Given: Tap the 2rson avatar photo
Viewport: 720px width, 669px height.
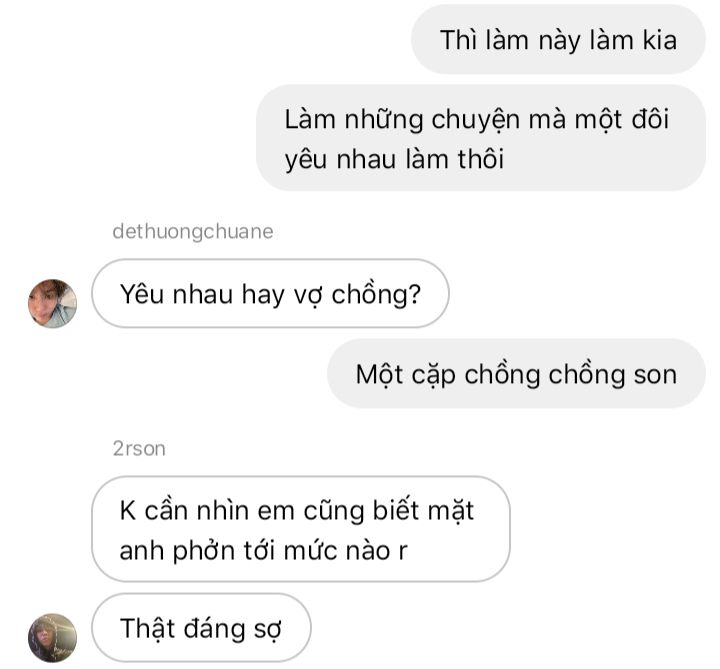Looking at the screenshot, I should coord(52,638).
